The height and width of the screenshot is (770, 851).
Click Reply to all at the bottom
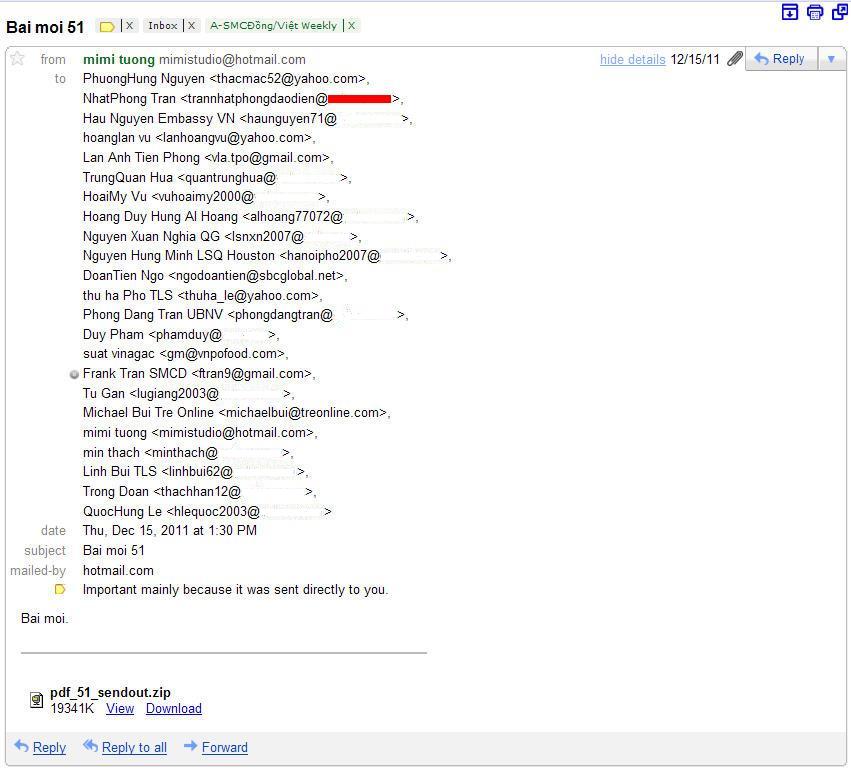133,748
